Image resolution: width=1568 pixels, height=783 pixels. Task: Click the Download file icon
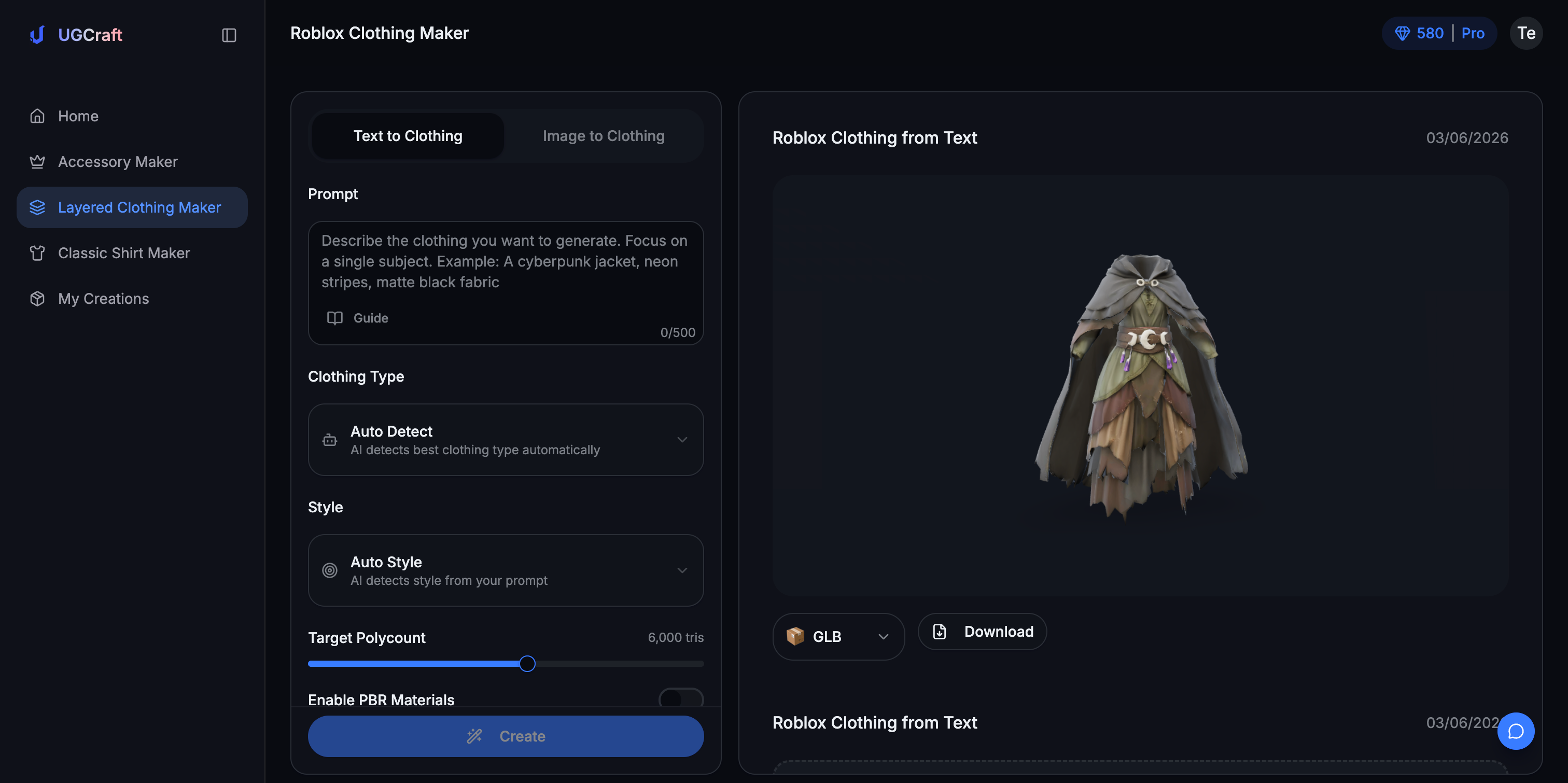[940, 632]
